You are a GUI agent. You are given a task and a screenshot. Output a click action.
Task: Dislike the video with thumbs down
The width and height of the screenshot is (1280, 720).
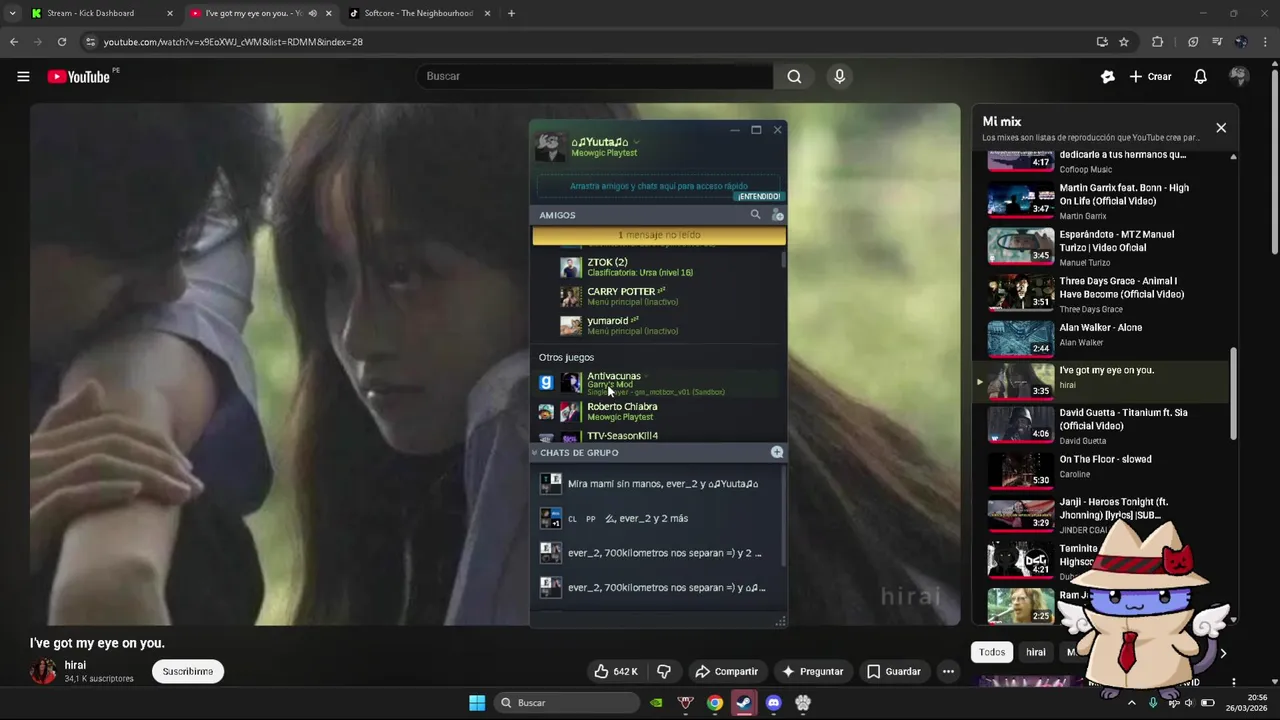coord(663,671)
